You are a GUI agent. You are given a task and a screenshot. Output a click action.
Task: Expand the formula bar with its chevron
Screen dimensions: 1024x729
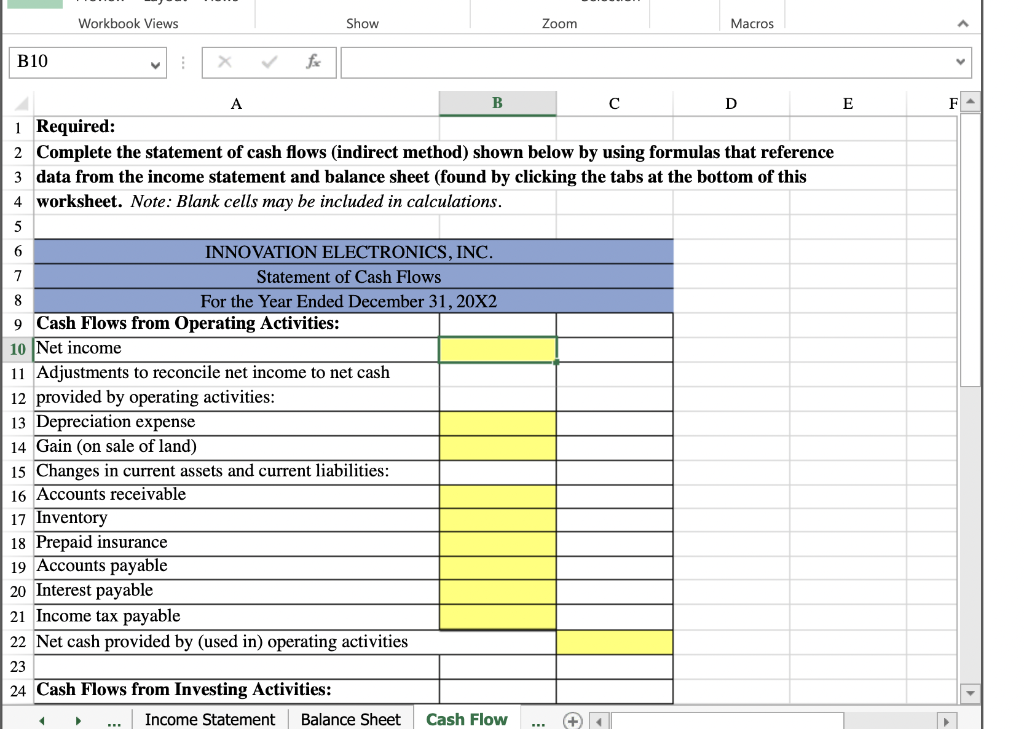point(958,62)
